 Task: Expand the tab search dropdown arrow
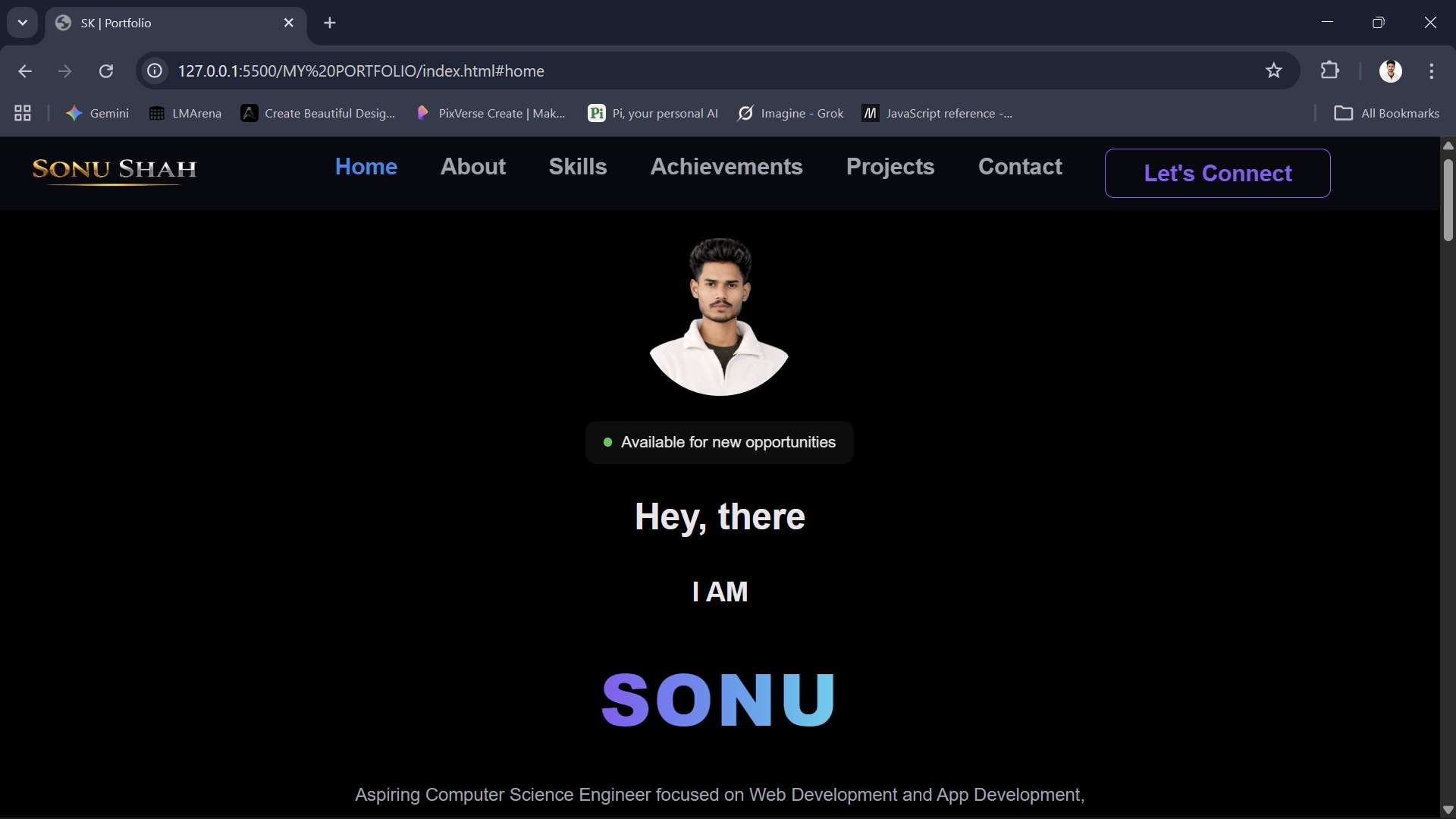[x=23, y=23]
